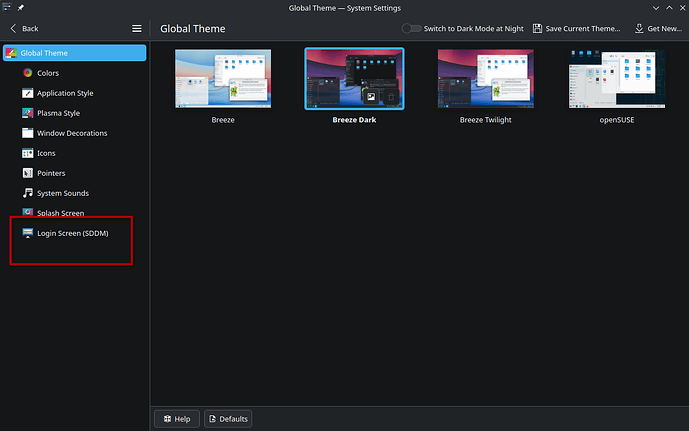Reset settings with Defaults button
Viewport: 689px width, 431px height.
click(x=228, y=419)
